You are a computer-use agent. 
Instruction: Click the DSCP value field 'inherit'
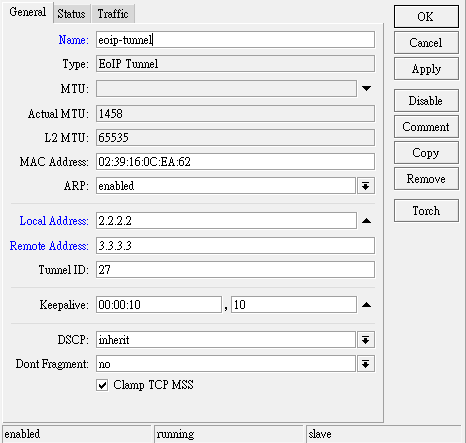(226, 340)
